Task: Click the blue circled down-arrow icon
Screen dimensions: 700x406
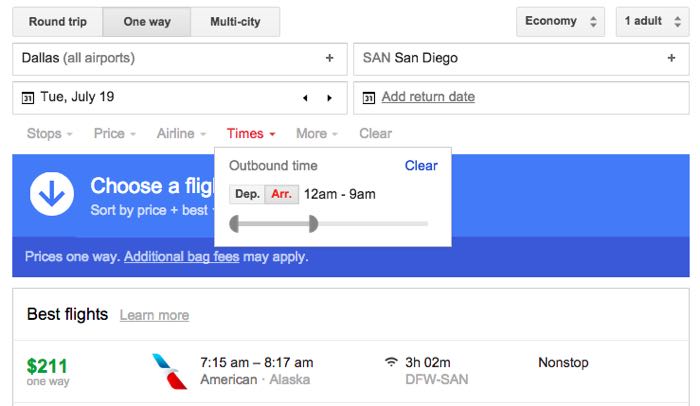Action: [52, 194]
